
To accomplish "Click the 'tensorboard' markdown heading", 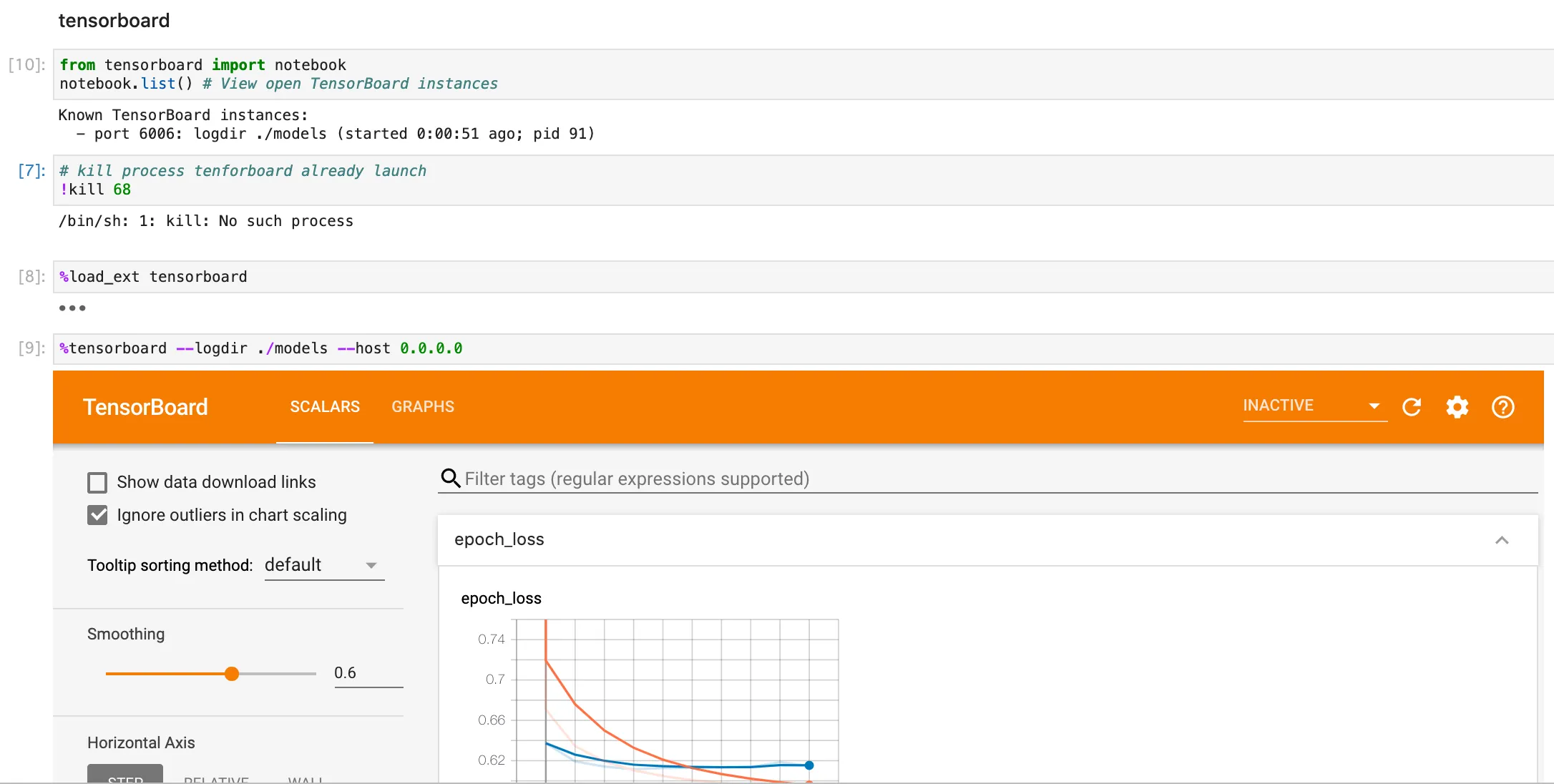I will pos(114,21).
